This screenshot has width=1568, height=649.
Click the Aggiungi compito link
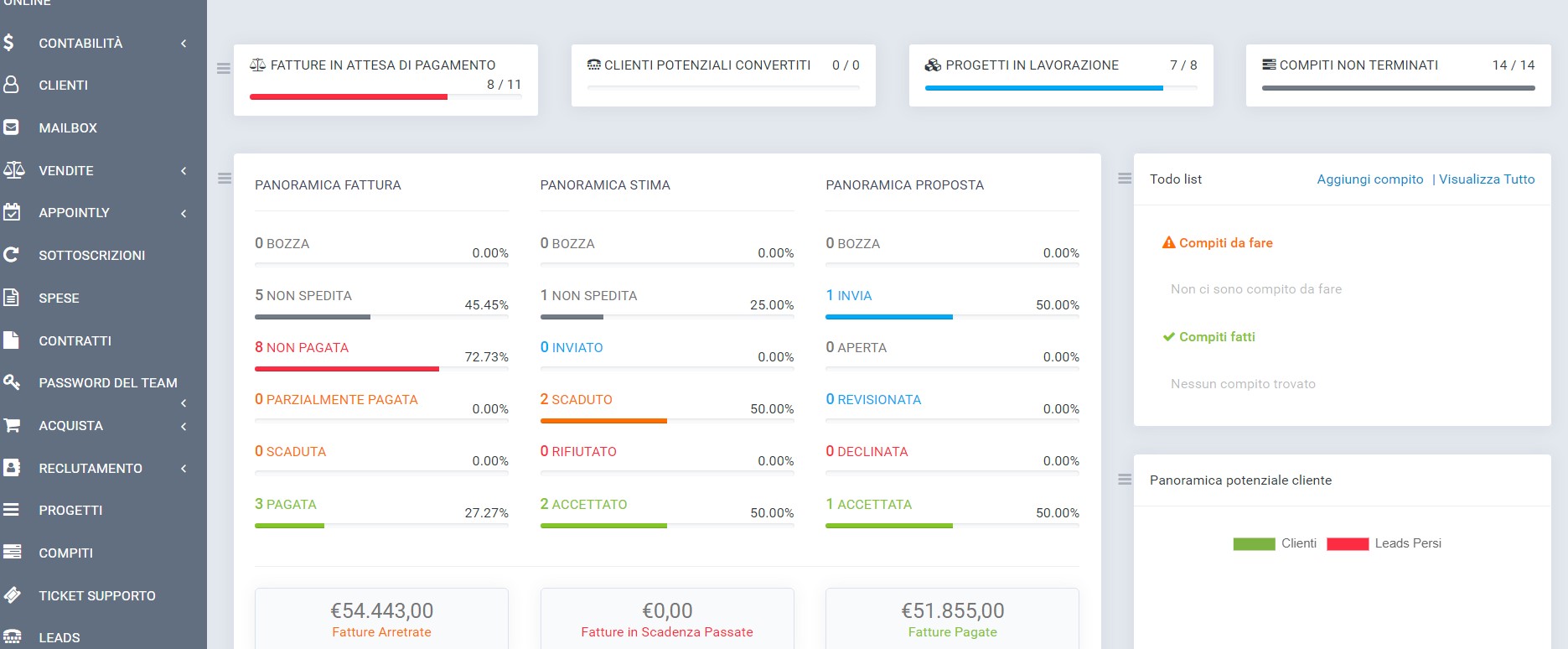click(x=1369, y=179)
